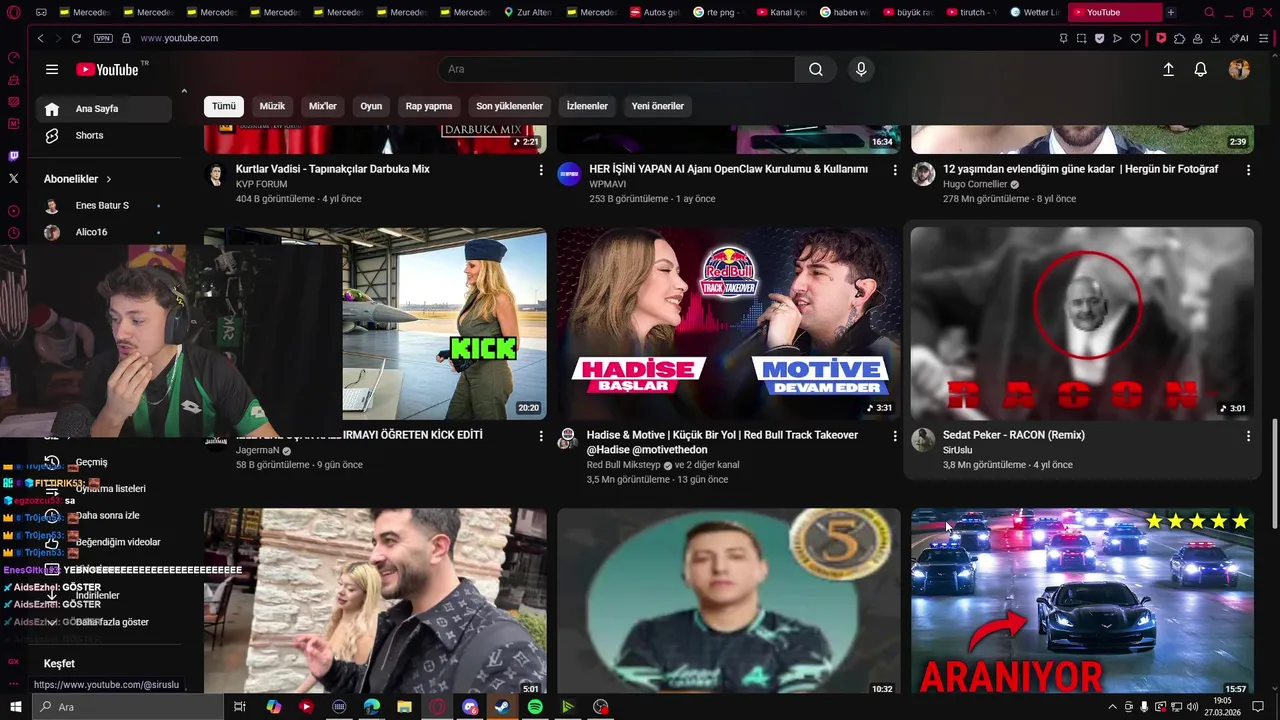The image size is (1280, 720).
Task: Open the YouTube upload/create icon
Action: pos(1168,69)
